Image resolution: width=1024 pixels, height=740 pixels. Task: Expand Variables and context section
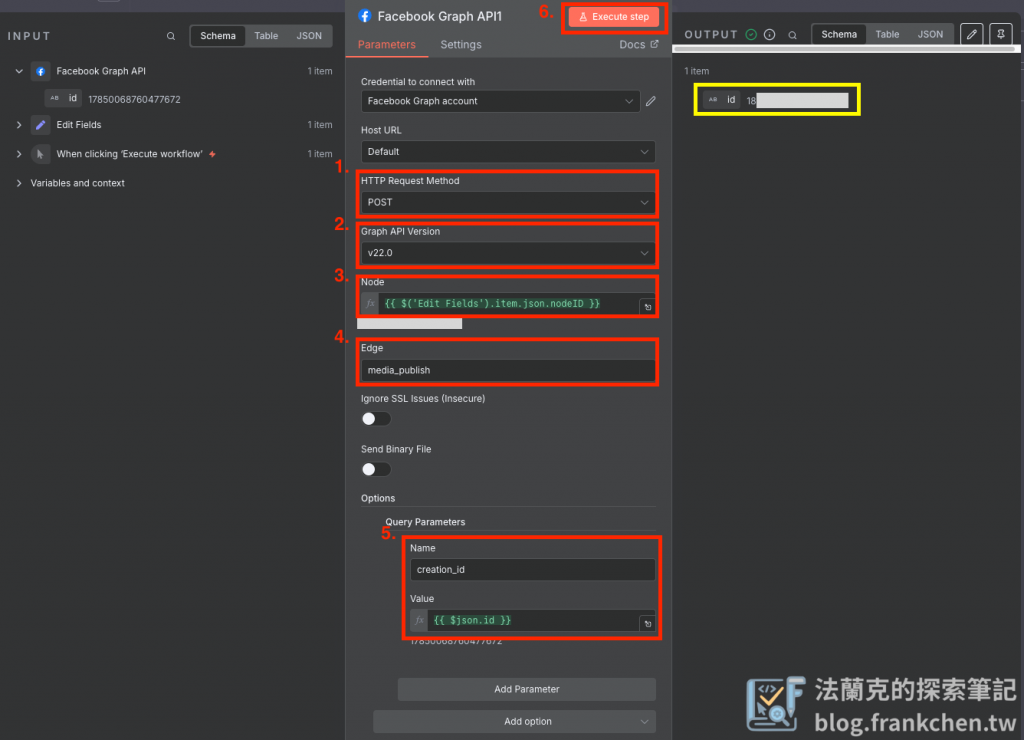pos(19,184)
